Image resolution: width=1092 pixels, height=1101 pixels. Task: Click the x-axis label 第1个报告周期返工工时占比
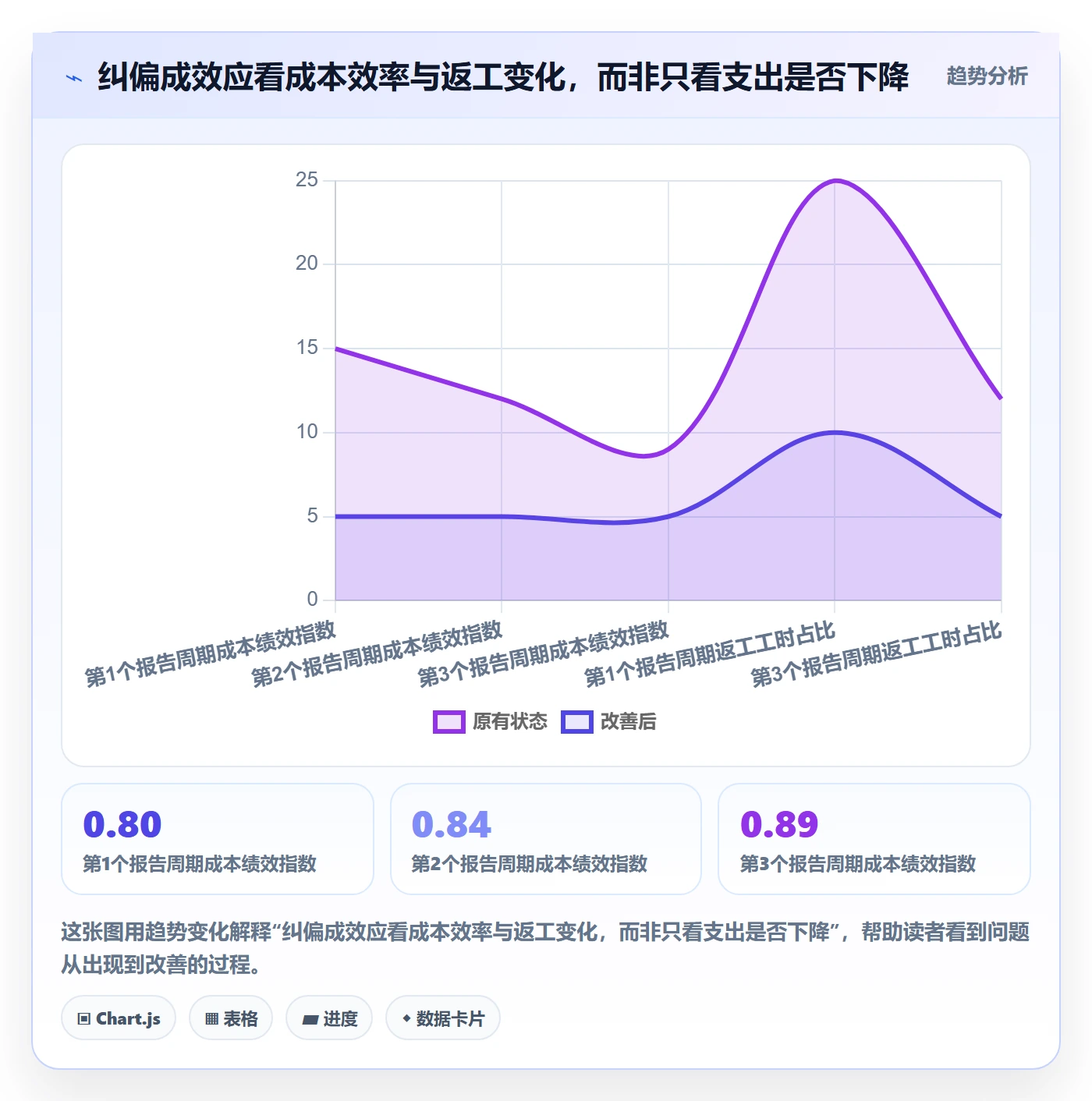710,655
